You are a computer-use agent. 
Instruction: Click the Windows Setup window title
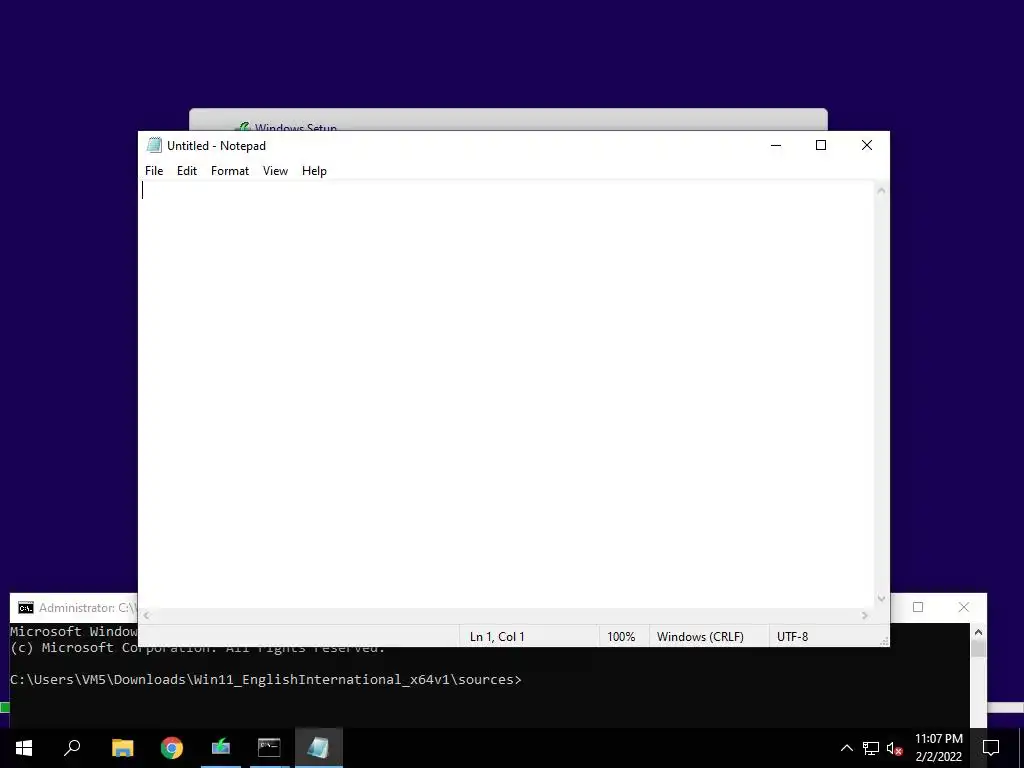(x=296, y=127)
